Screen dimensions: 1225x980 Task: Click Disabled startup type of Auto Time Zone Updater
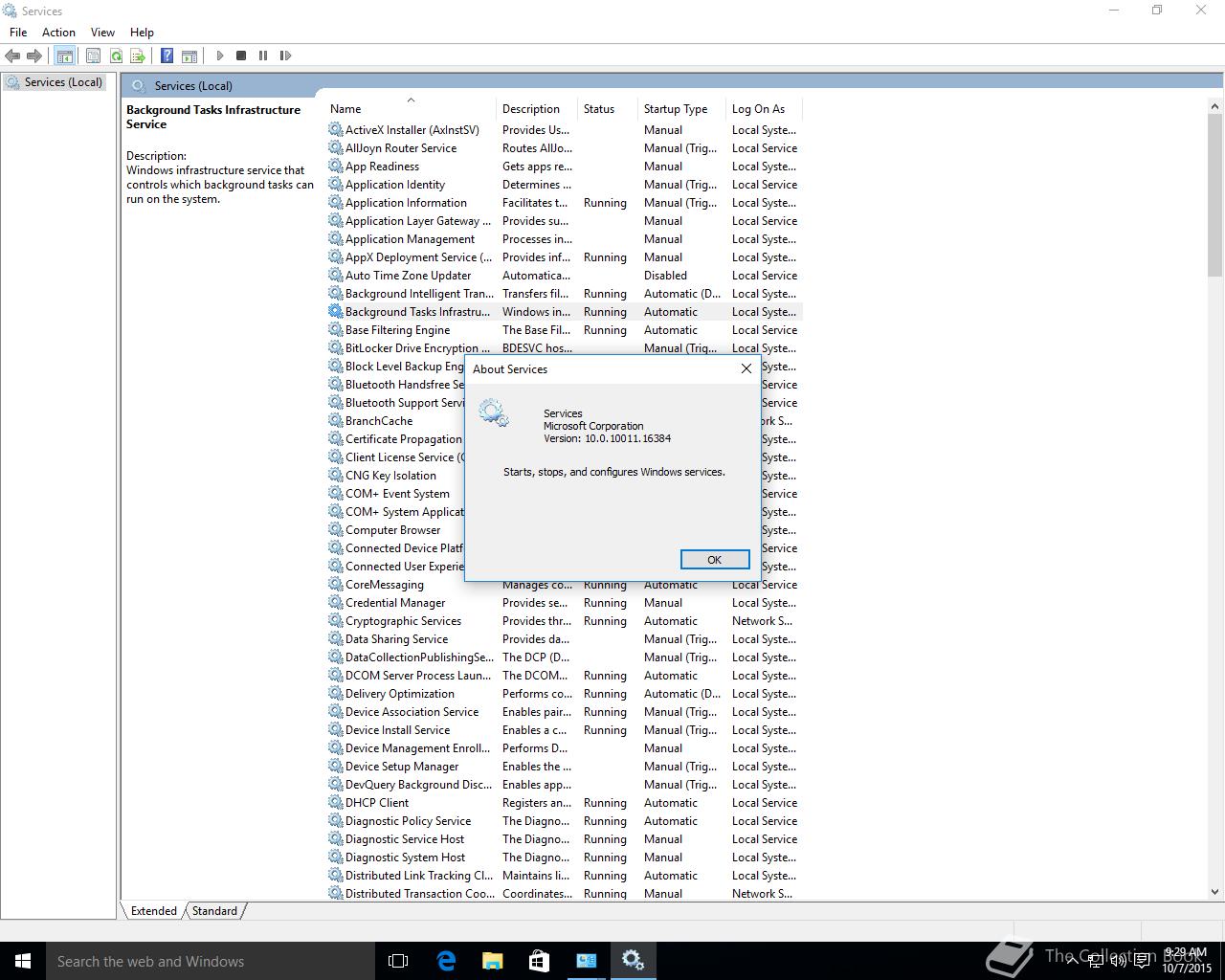(665, 276)
